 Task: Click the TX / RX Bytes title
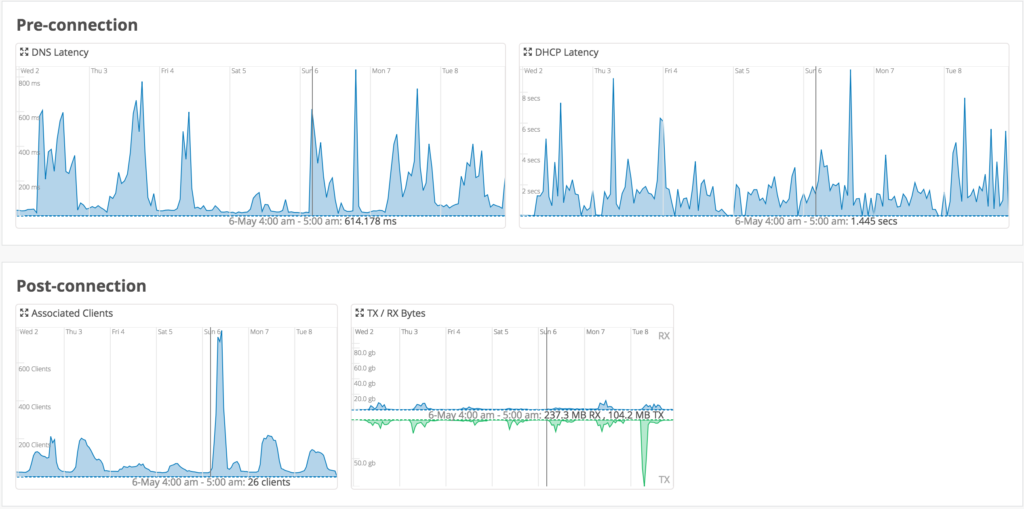pyautogui.click(x=396, y=313)
